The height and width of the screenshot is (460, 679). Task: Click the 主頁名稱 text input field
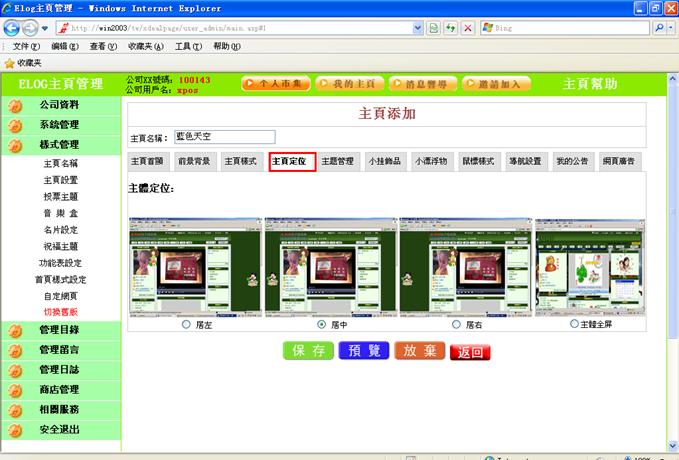pyautogui.click(x=224, y=137)
